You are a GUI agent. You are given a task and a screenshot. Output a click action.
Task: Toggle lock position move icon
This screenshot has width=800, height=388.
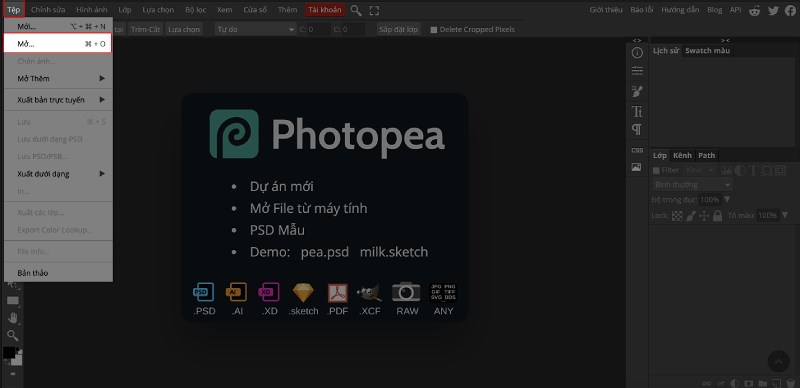click(x=704, y=216)
